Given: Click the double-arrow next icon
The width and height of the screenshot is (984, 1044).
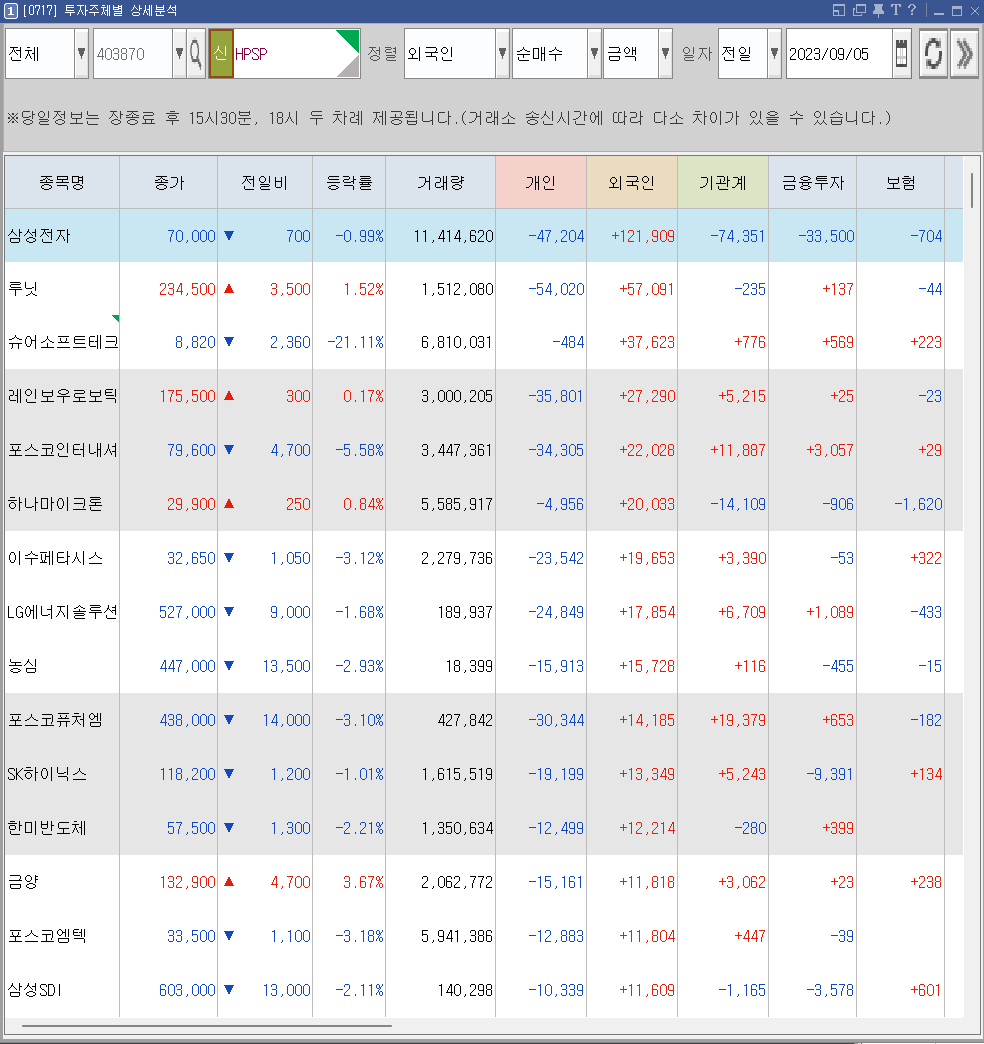Looking at the screenshot, I should click(x=964, y=53).
